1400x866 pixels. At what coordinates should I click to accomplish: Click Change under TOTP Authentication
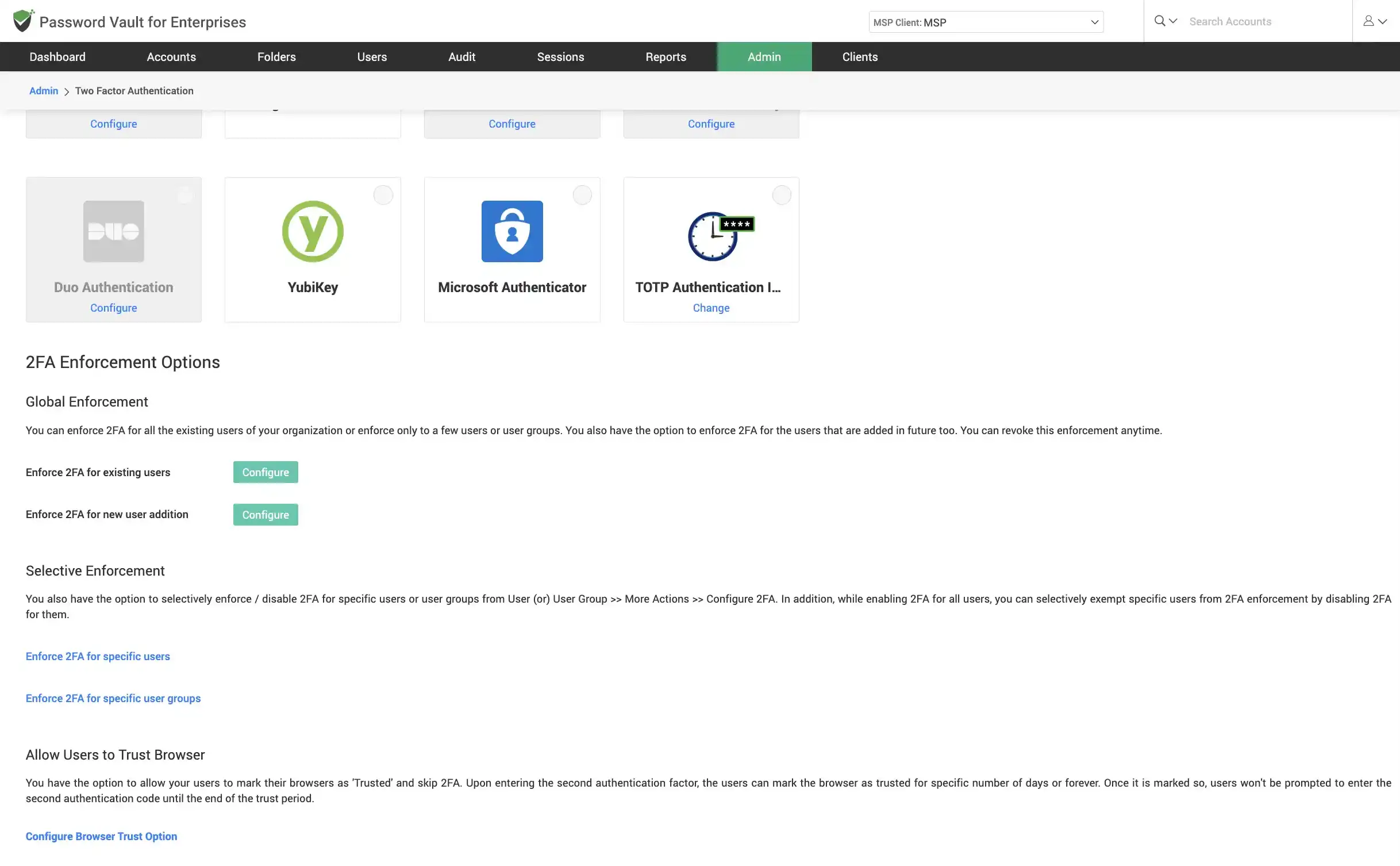(711, 308)
